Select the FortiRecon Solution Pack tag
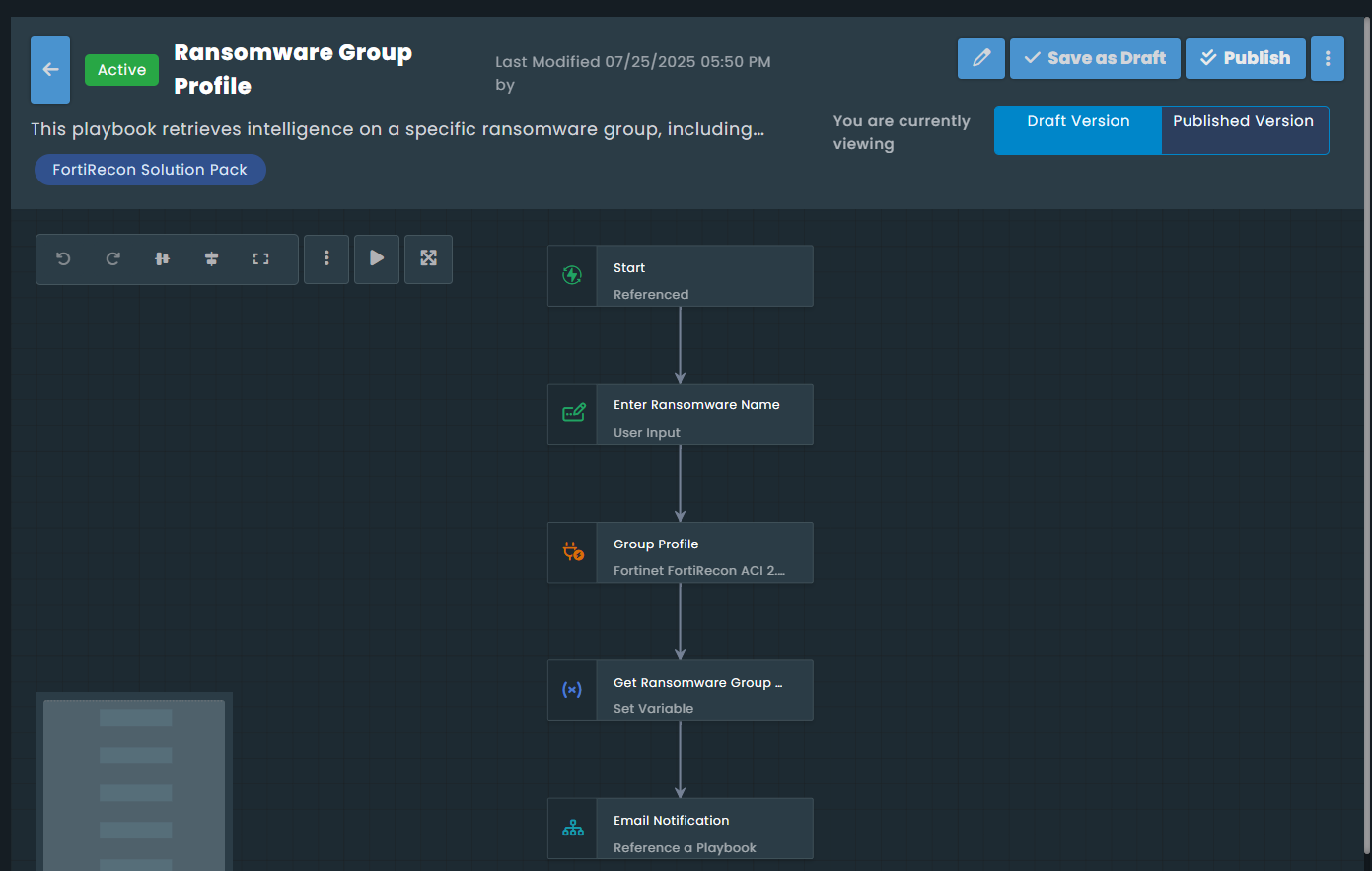This screenshot has width=1372, height=871. (150, 170)
